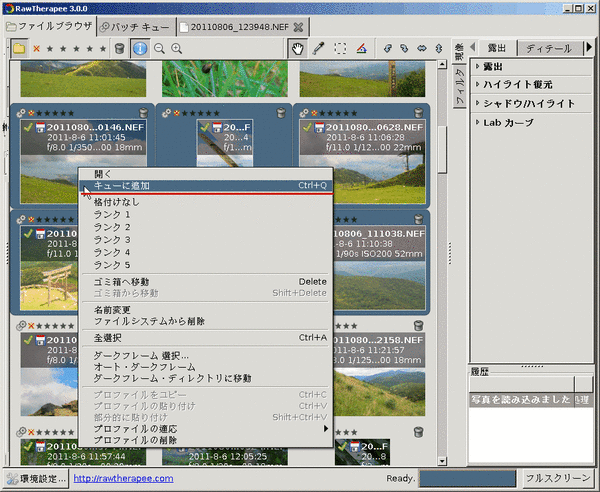Choose ゴミ箱へ移動 in the context menu
The height and width of the screenshot is (492, 600).
point(206,282)
